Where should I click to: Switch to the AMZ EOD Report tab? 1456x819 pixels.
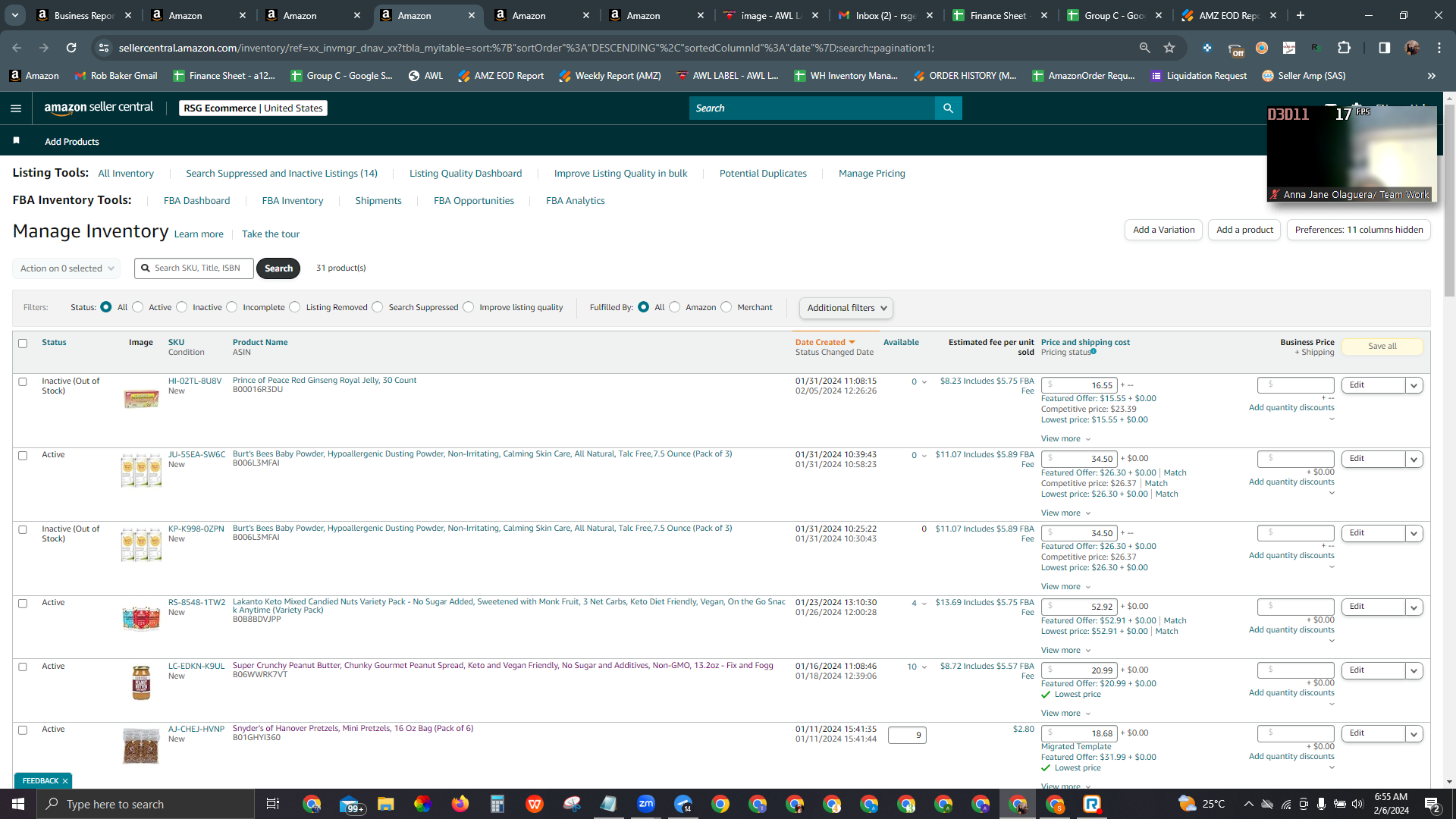point(1228,15)
